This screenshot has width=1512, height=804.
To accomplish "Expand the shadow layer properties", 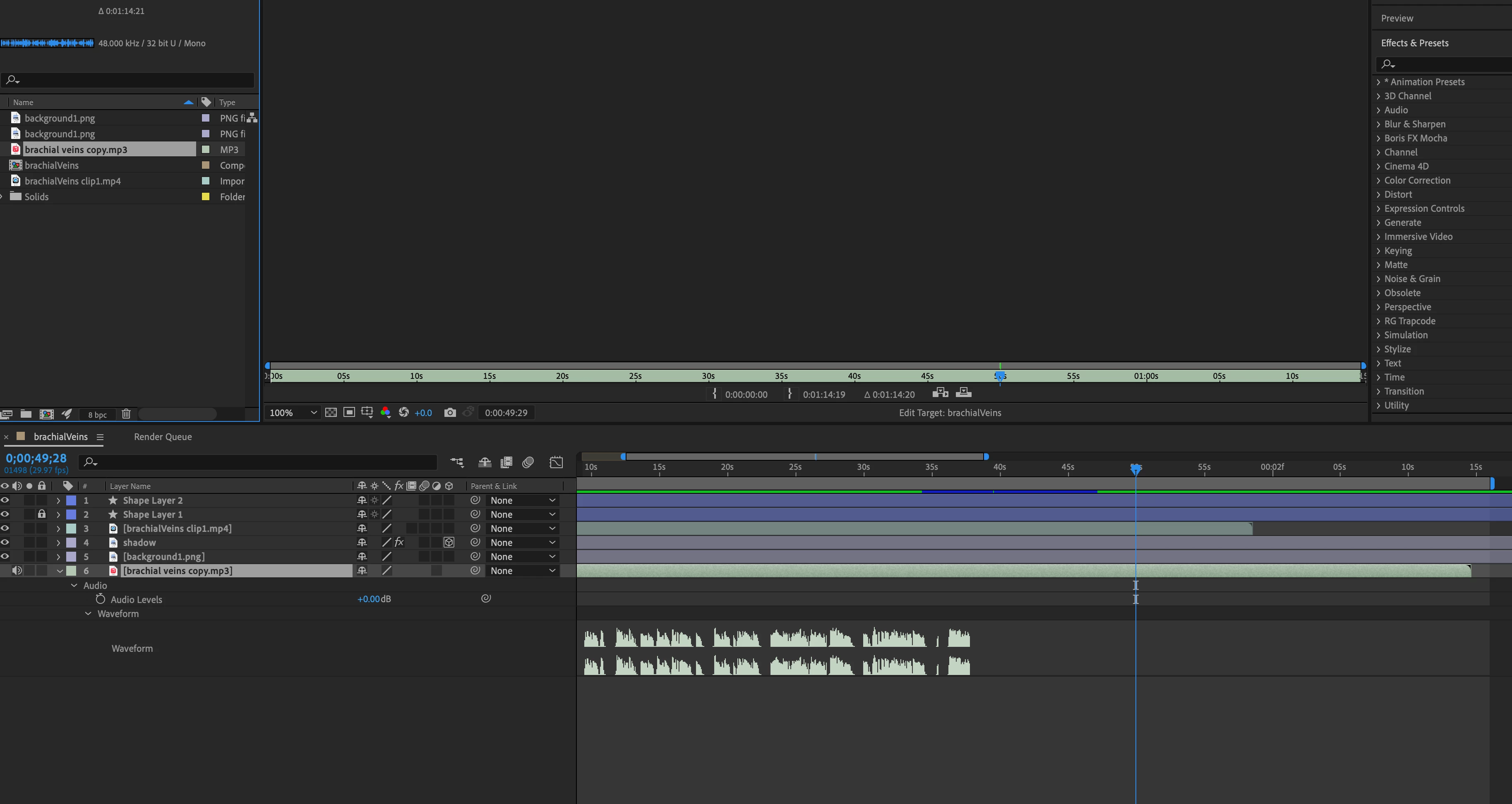I will point(58,543).
